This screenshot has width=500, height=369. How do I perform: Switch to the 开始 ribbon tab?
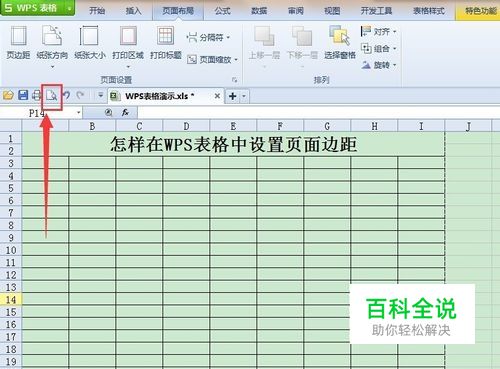click(97, 11)
